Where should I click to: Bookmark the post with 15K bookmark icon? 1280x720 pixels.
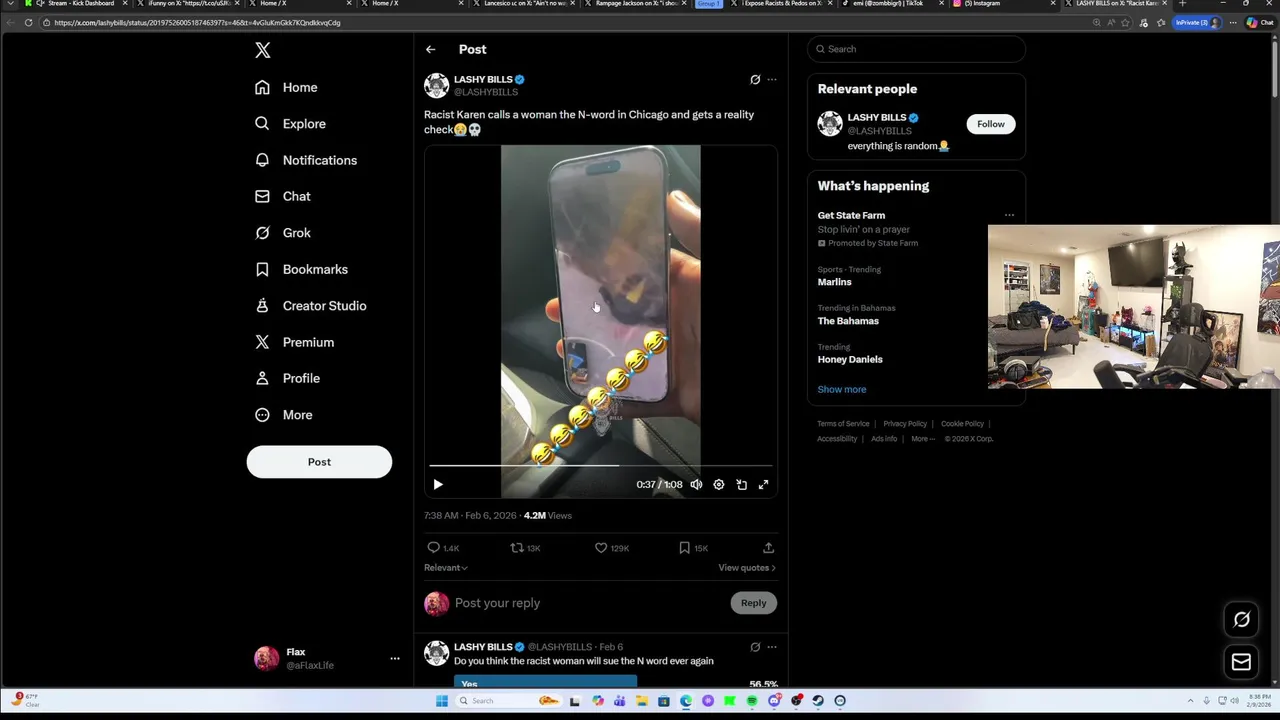684,548
